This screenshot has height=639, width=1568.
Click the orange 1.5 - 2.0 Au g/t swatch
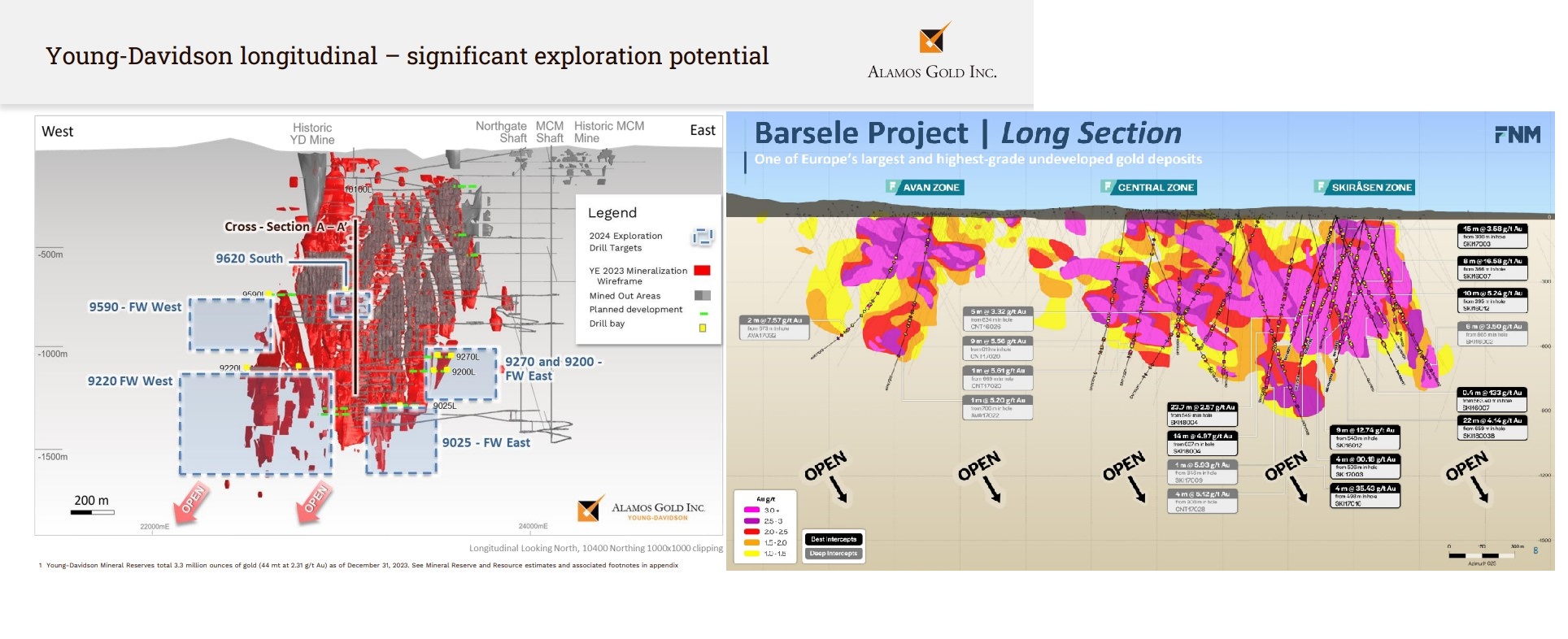pyautogui.click(x=751, y=542)
